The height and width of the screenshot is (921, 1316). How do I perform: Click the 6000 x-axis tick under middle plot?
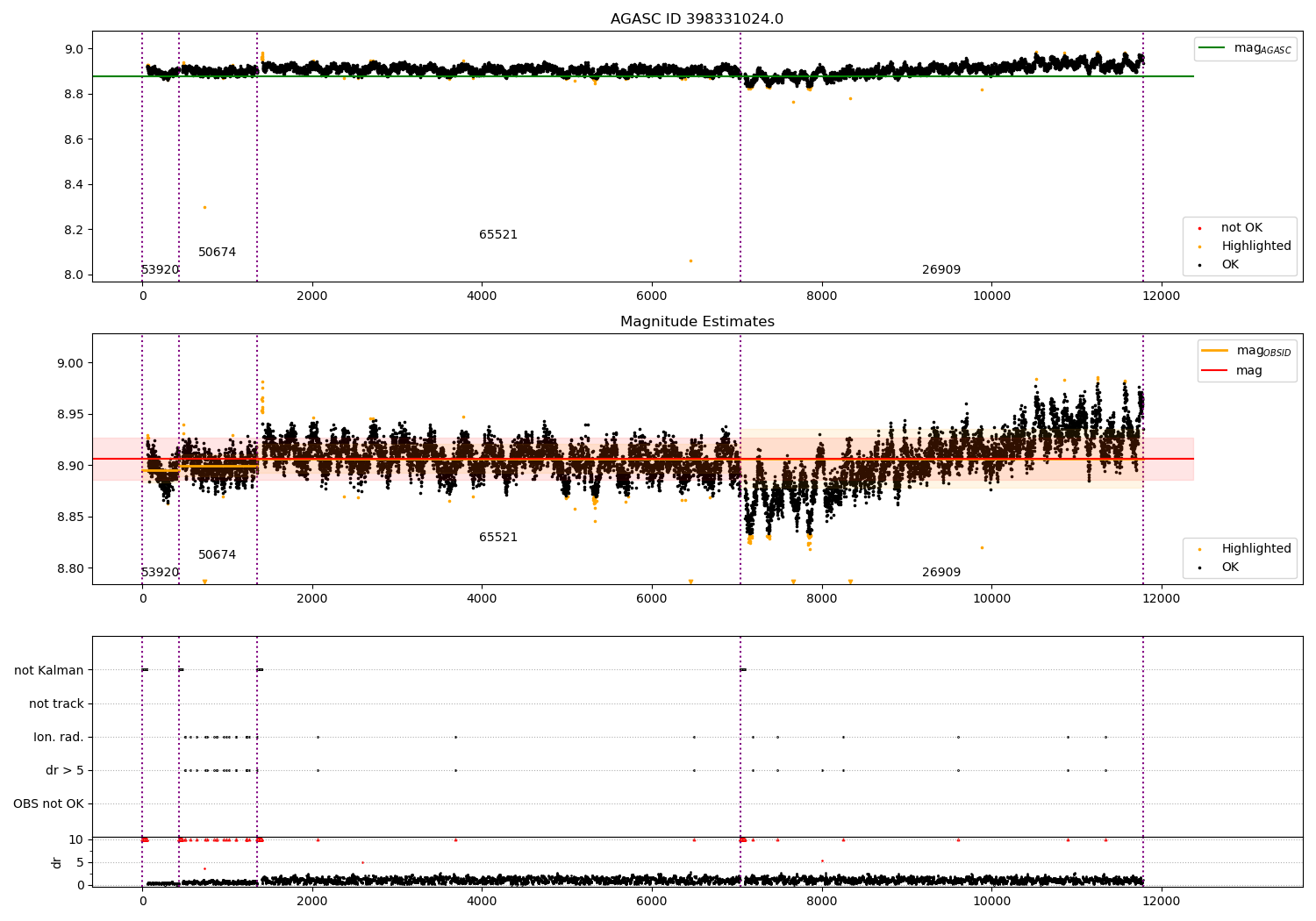(x=652, y=599)
